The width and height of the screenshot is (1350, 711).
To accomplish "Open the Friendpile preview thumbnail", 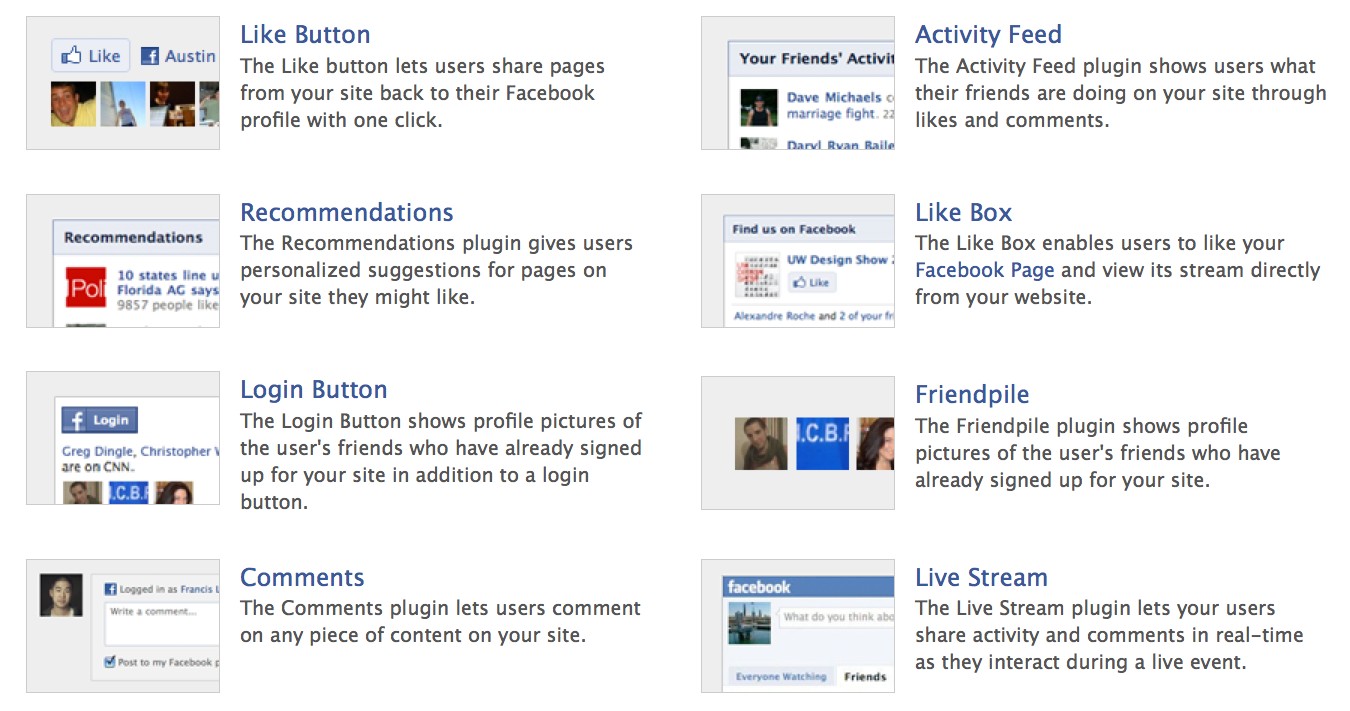I will pyautogui.click(x=798, y=443).
